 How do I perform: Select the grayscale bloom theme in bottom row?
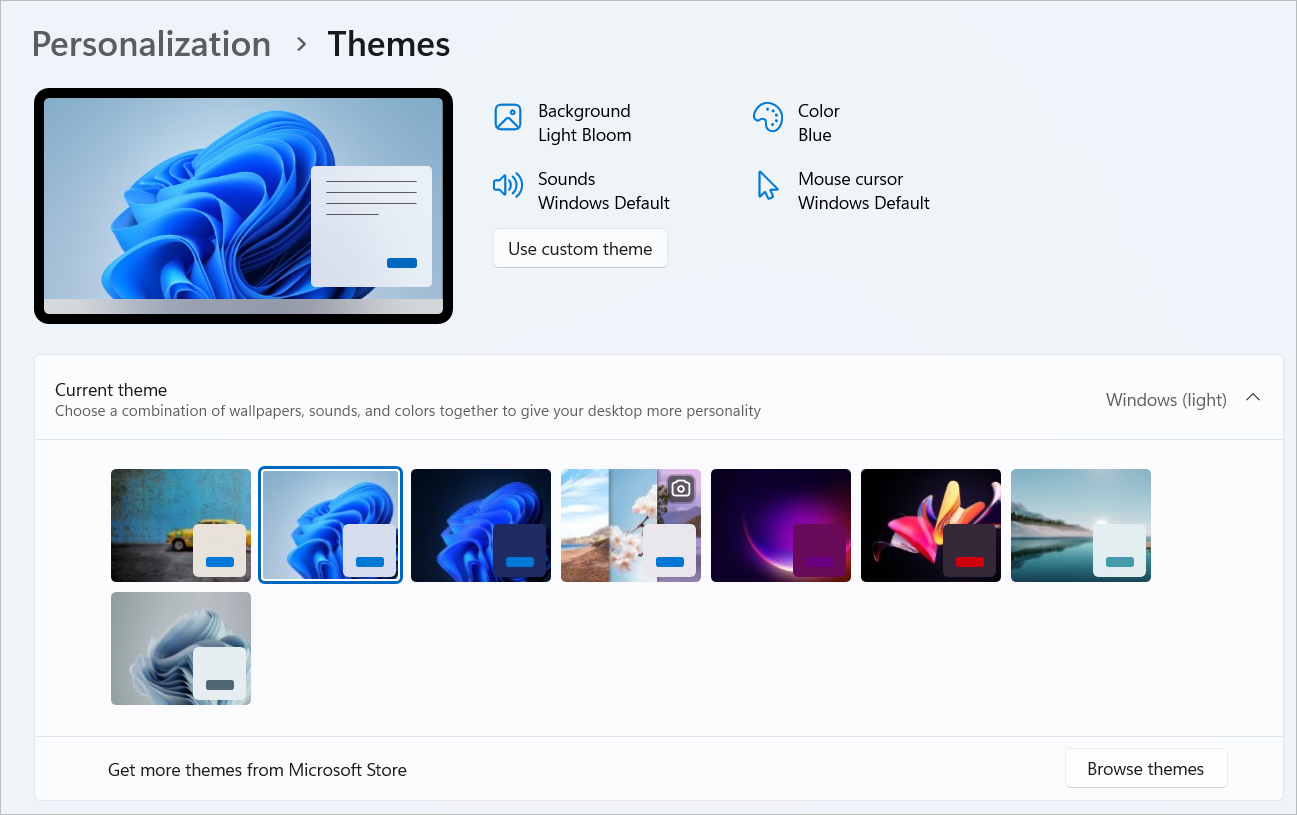pyautogui.click(x=180, y=648)
